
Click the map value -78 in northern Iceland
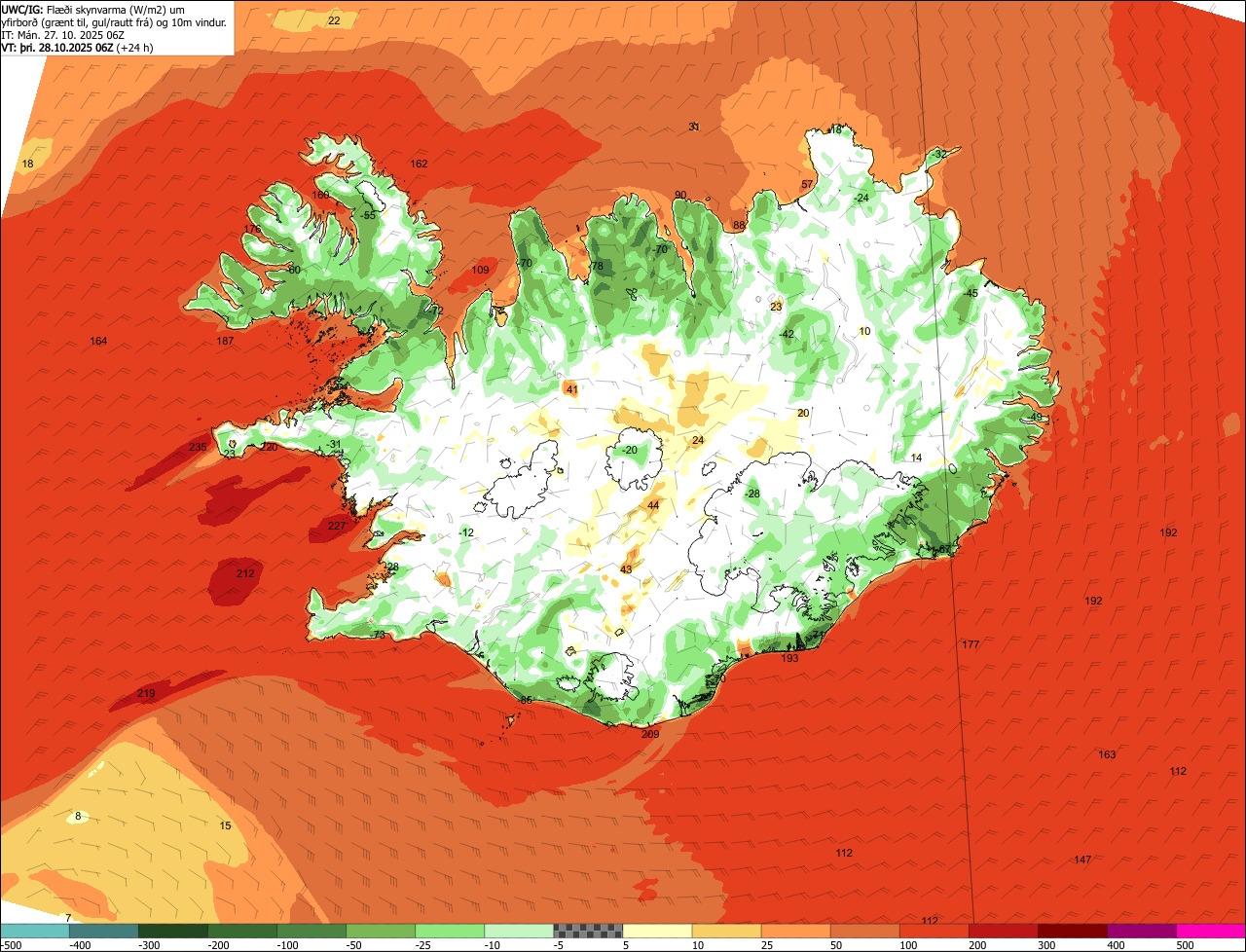click(x=596, y=266)
